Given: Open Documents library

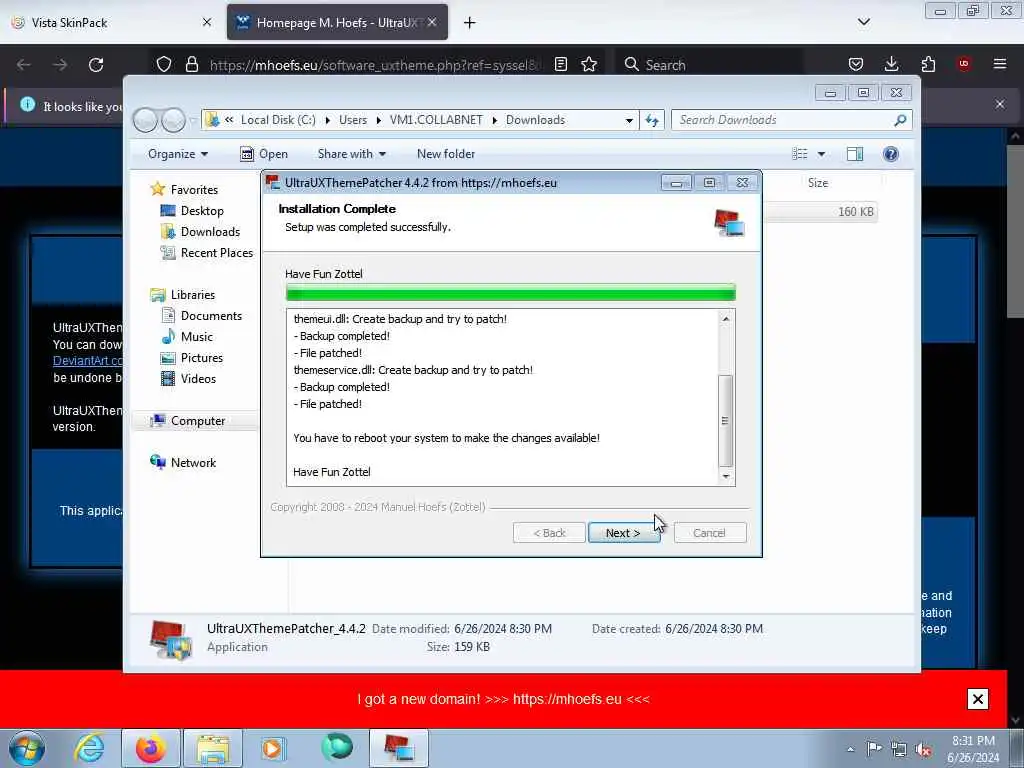Looking at the screenshot, I should coord(201,315).
